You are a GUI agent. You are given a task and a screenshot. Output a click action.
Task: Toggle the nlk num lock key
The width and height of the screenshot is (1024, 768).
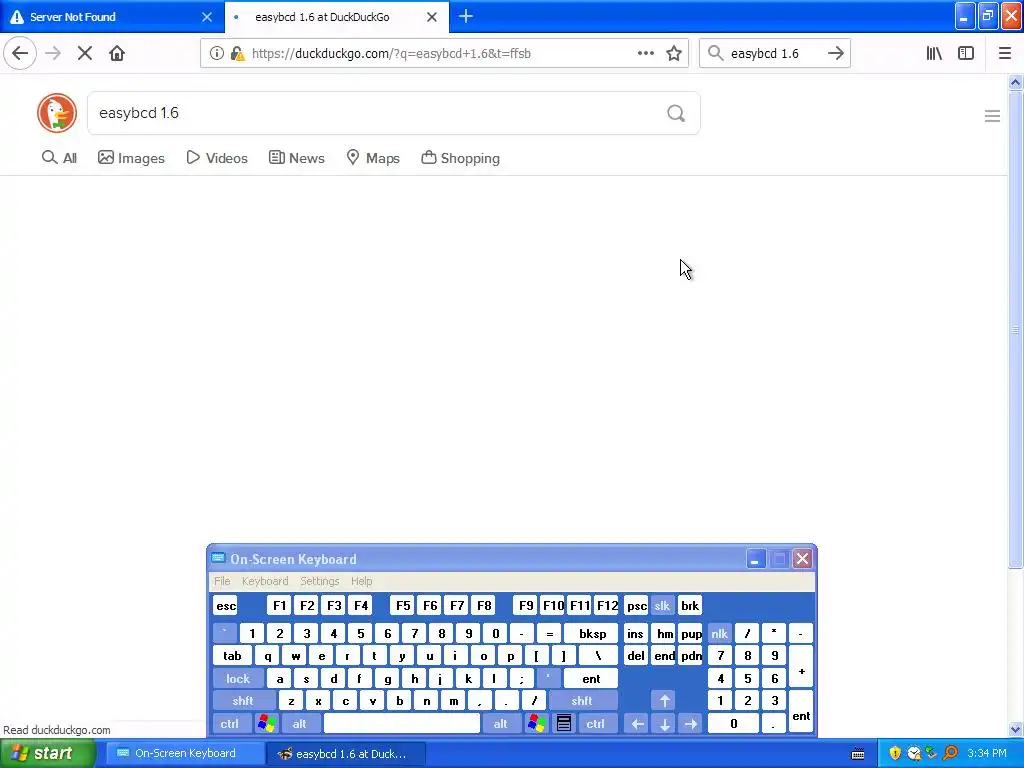click(720, 633)
